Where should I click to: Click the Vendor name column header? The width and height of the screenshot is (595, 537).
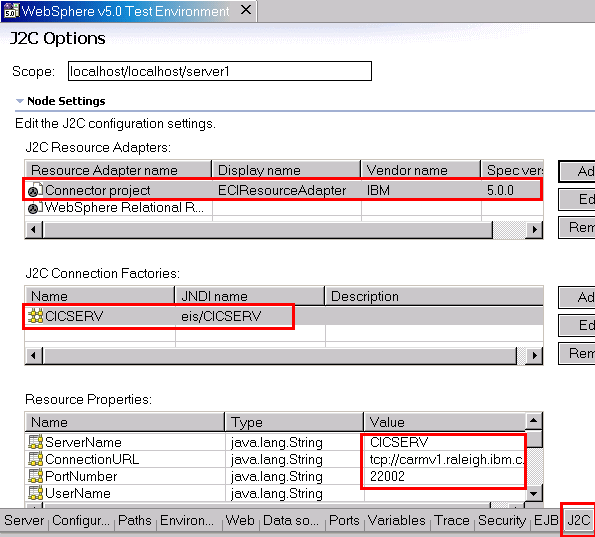pos(420,170)
